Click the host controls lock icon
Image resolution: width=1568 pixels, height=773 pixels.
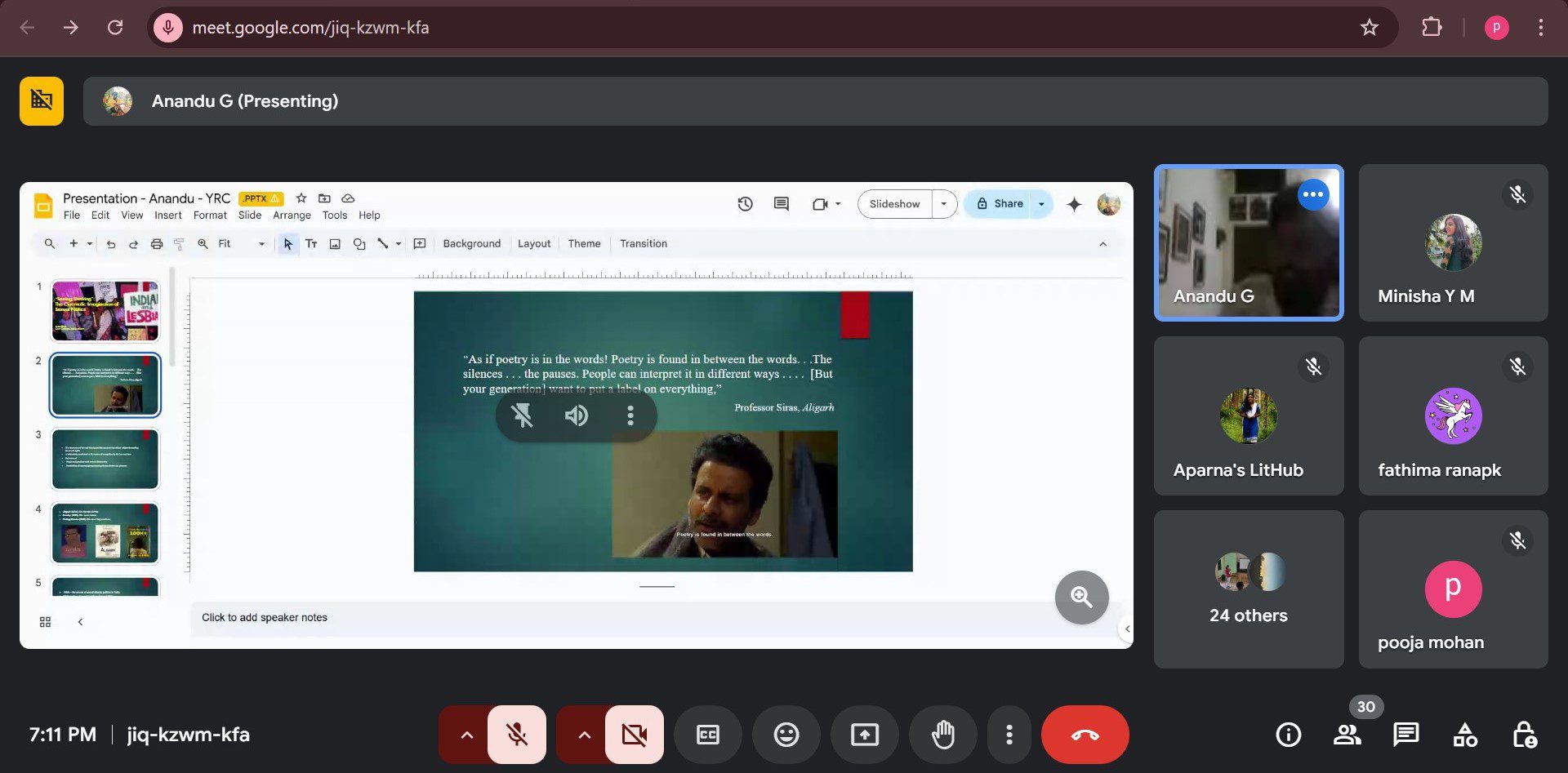pos(1524,735)
